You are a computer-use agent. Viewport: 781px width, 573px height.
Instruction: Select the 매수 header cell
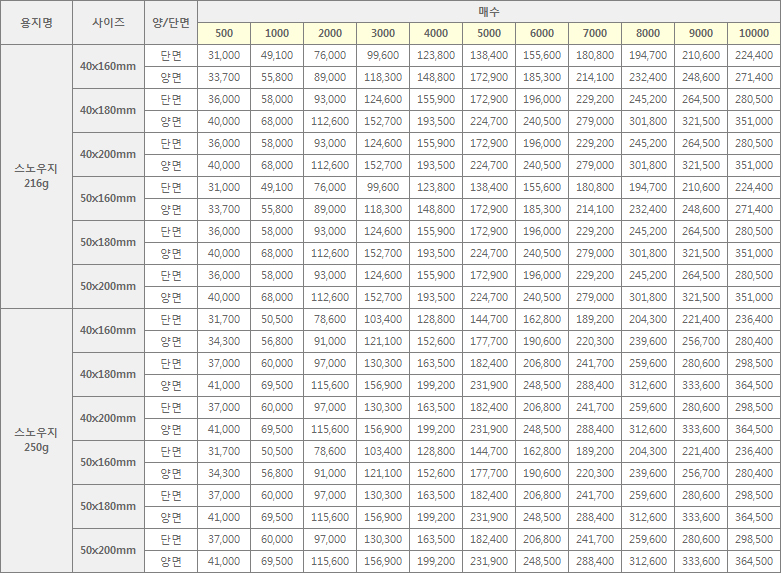click(x=489, y=11)
